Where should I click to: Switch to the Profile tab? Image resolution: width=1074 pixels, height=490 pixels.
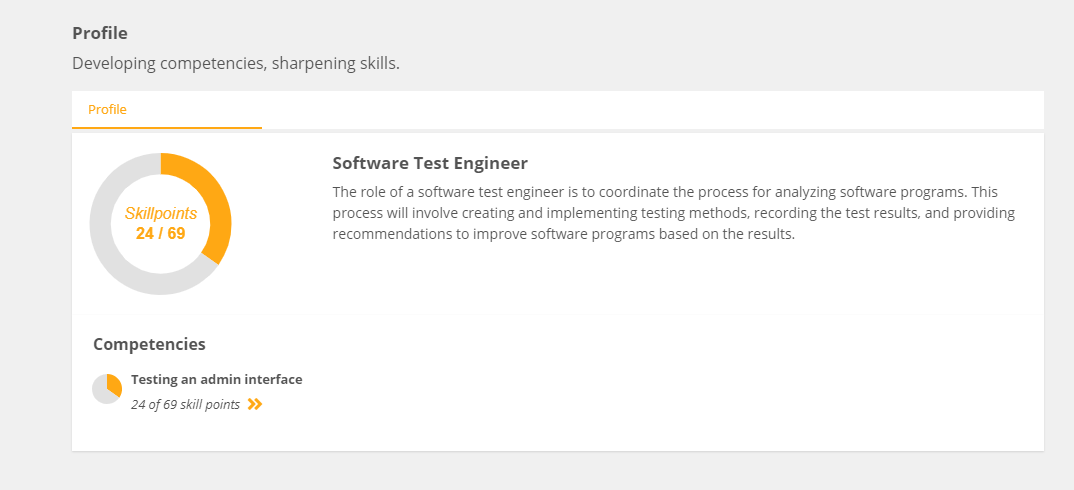[108, 110]
